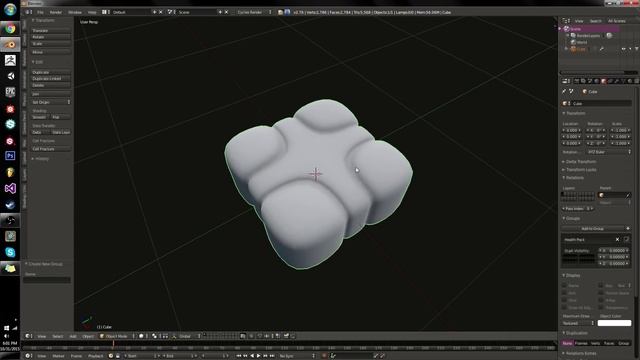The height and width of the screenshot is (360, 640).
Task: Click the Translate button
Action: tap(51, 31)
